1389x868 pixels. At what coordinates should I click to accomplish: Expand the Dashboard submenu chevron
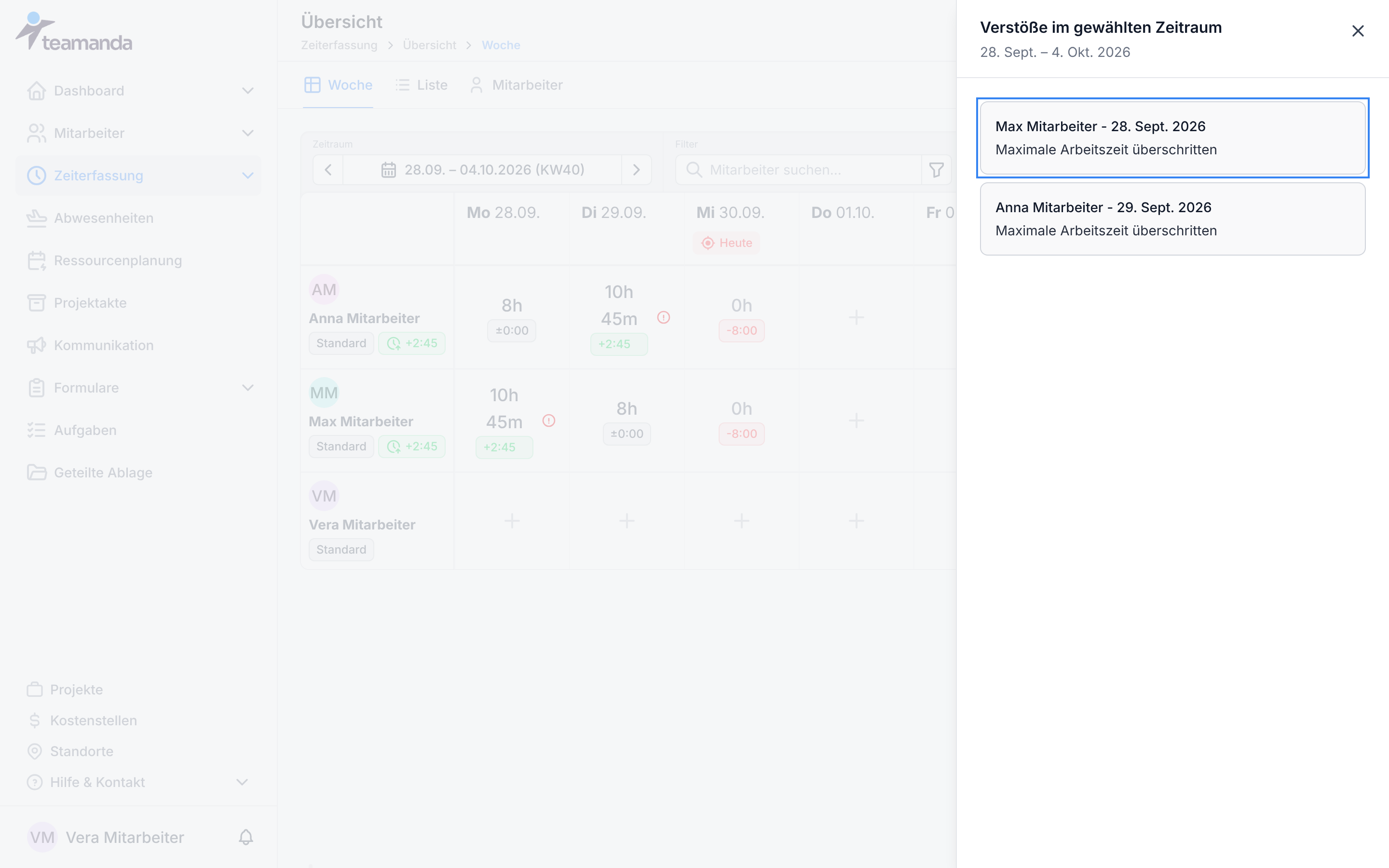click(x=247, y=91)
